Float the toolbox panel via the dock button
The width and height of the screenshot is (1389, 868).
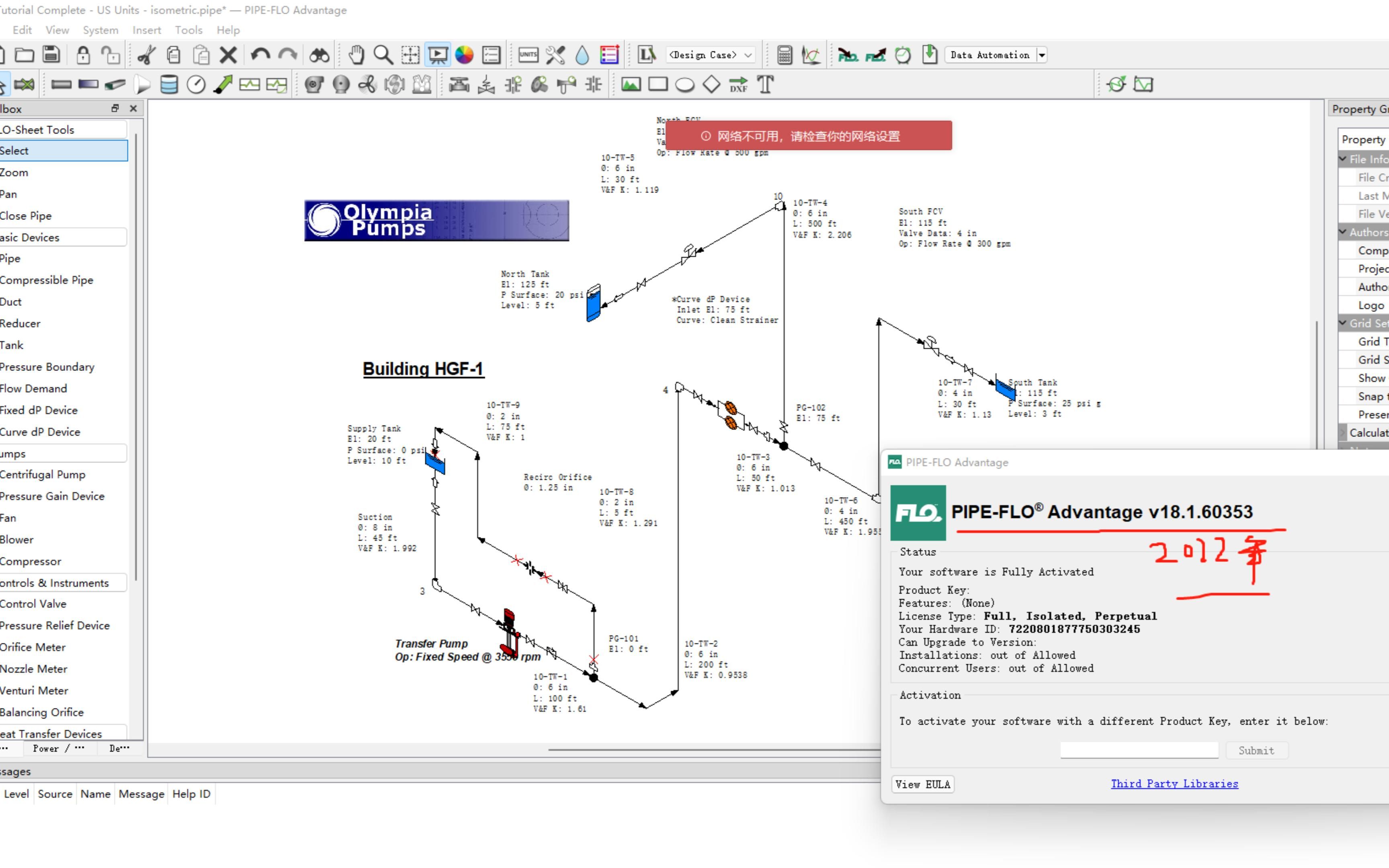(115, 108)
